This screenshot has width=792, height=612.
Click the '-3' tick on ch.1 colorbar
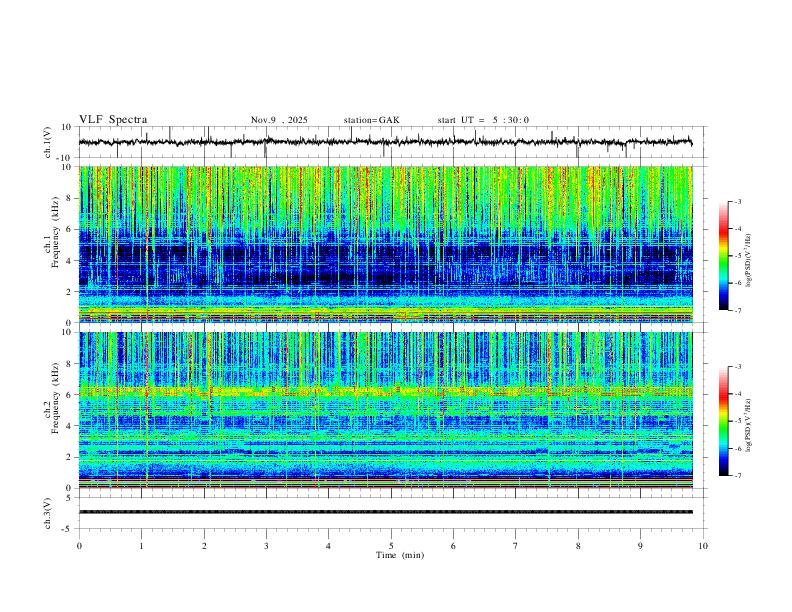(737, 201)
